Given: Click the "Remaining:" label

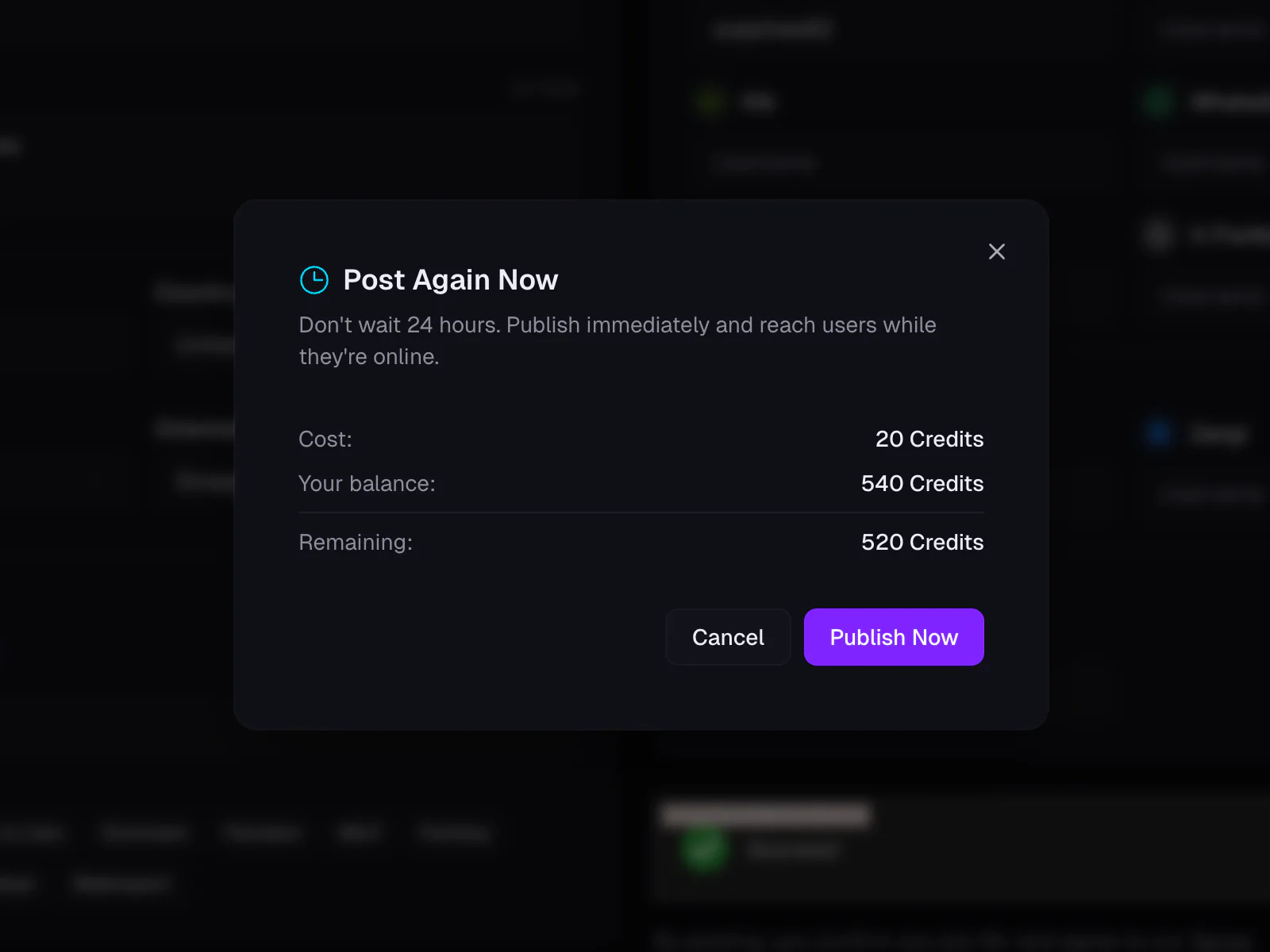Looking at the screenshot, I should (x=355, y=543).
